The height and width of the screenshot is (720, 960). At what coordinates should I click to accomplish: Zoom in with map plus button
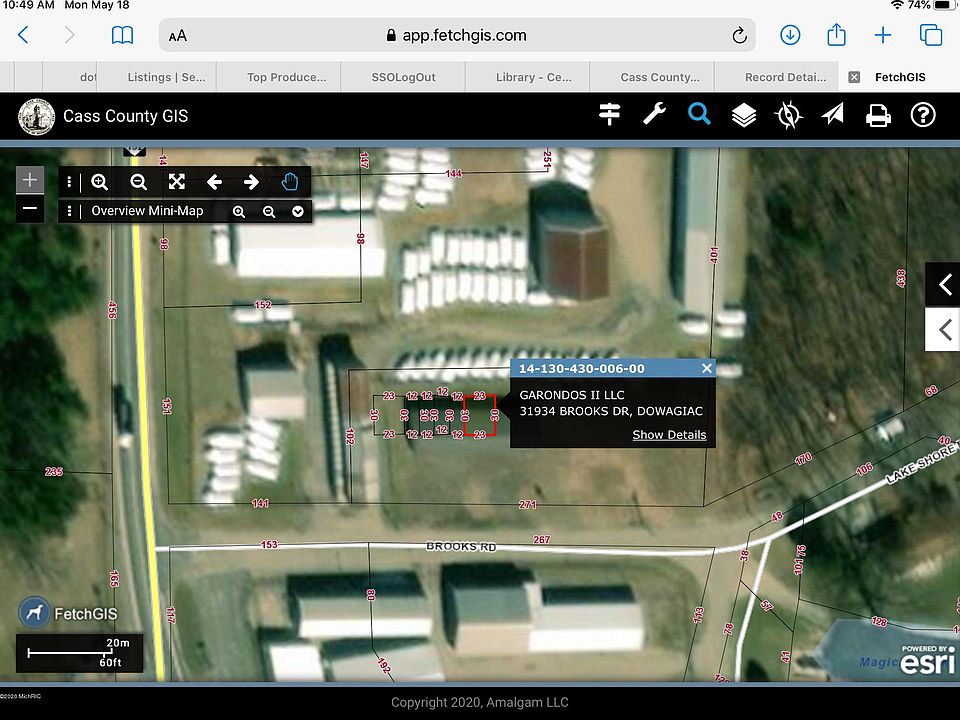[29, 180]
